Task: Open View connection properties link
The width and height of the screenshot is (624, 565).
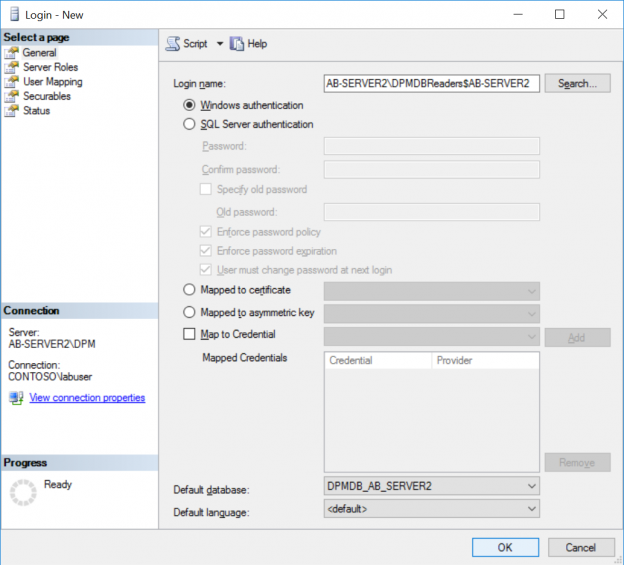Action: 87,397
